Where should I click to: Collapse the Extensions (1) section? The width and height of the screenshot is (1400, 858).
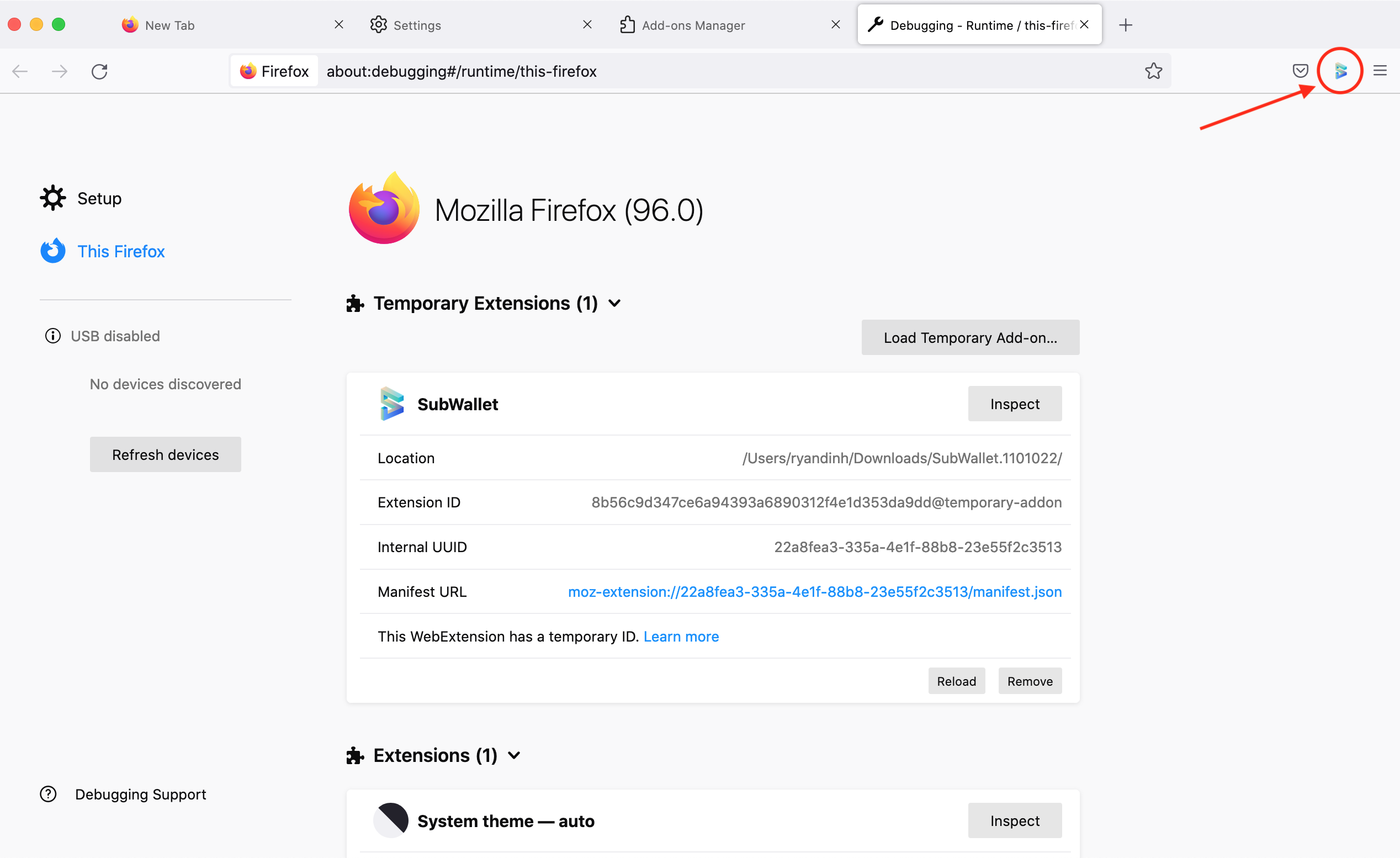click(514, 755)
